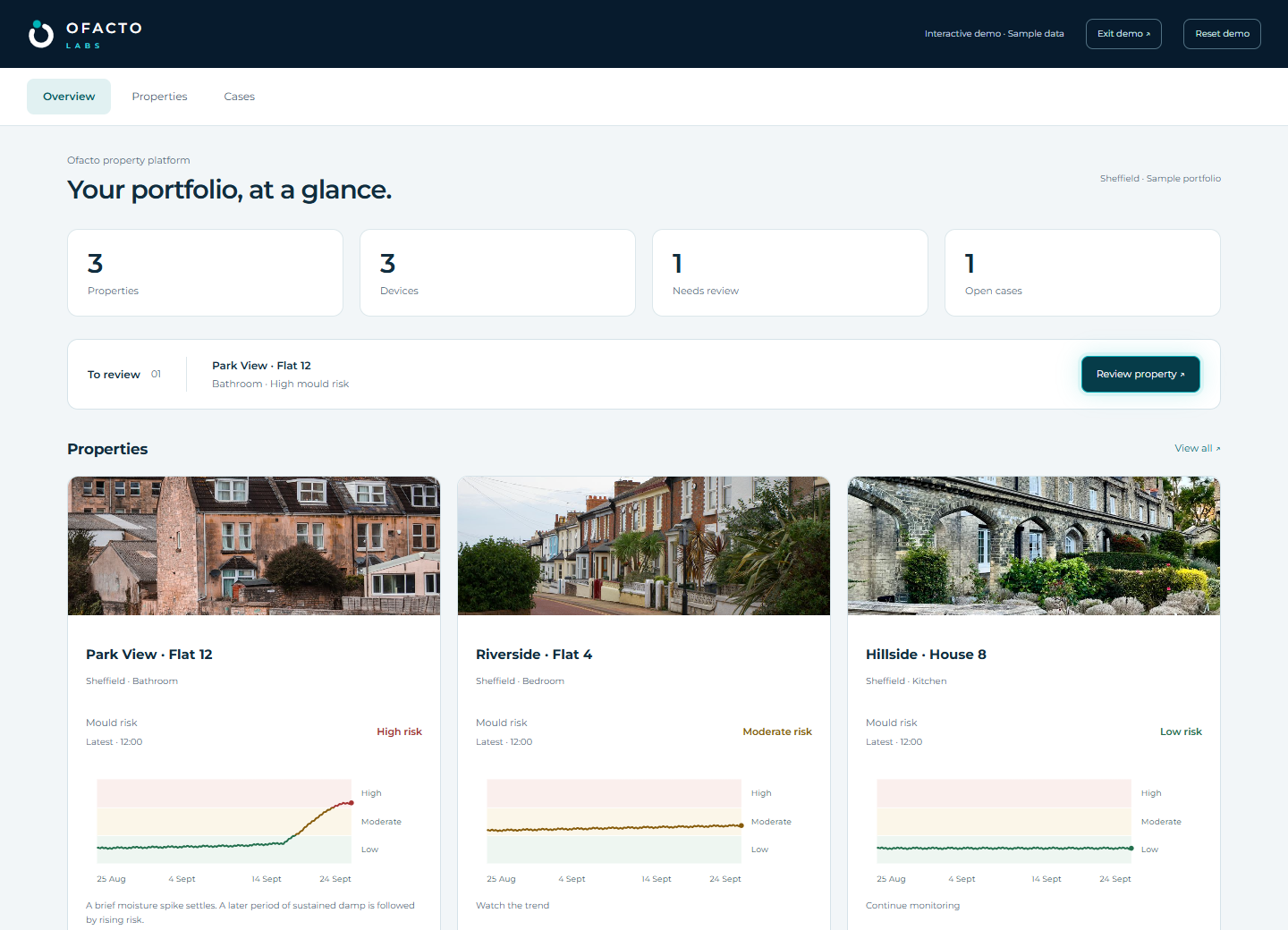
Task: Click the Low risk status label
Action: click(1181, 731)
